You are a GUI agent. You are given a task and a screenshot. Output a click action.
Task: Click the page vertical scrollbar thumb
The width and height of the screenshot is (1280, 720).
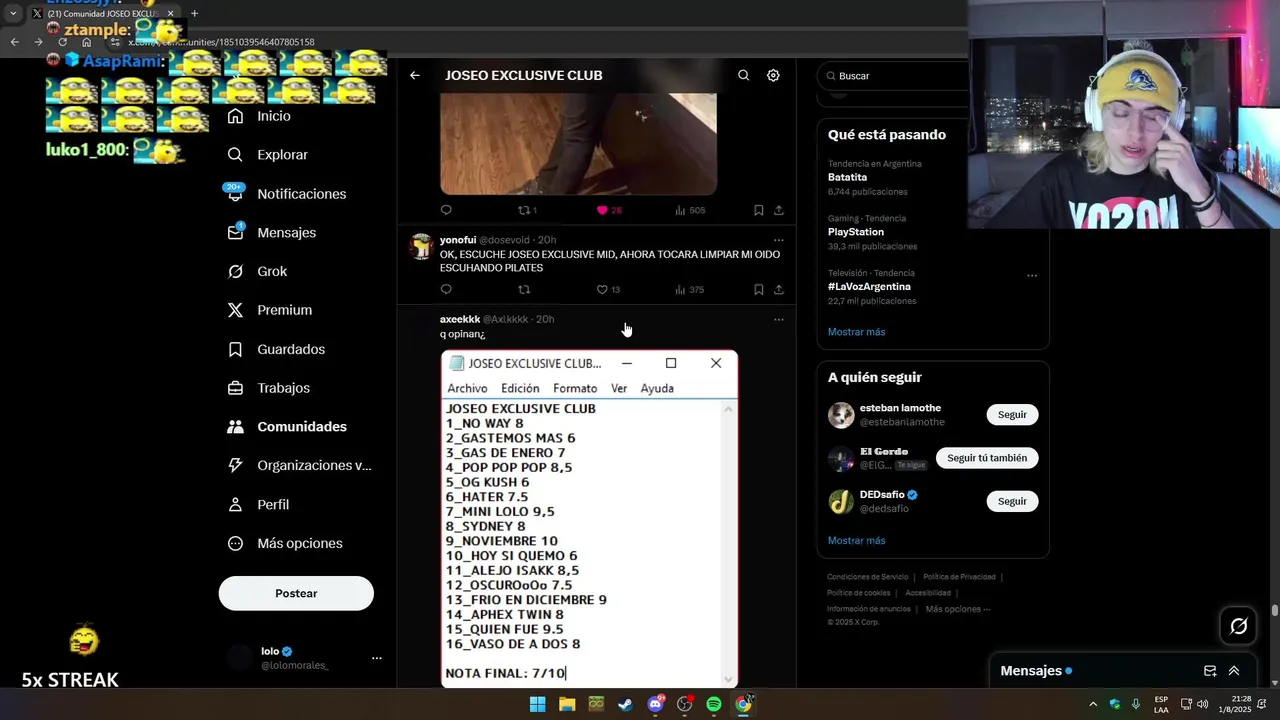(1275, 610)
